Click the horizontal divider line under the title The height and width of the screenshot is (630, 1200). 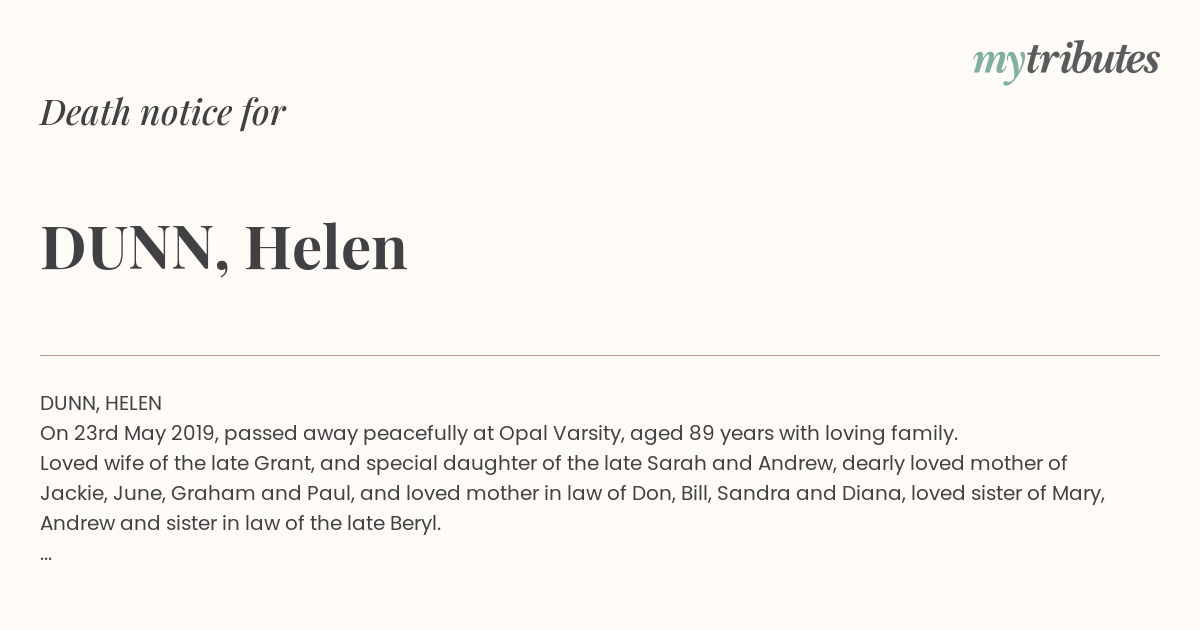click(600, 355)
